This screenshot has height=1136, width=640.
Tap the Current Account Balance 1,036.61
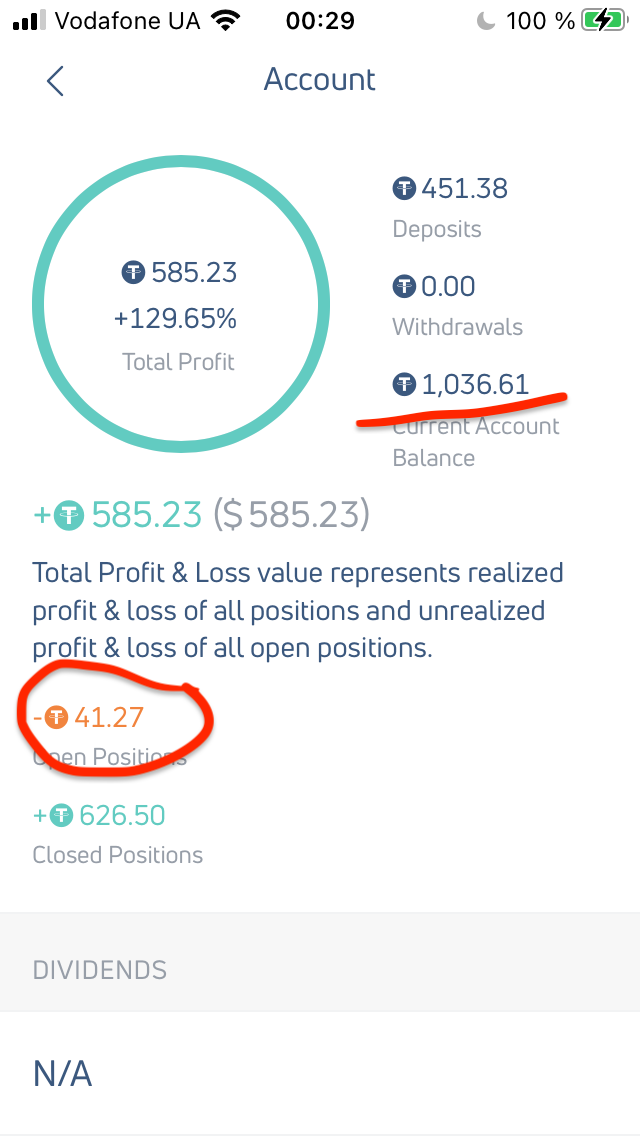[x=475, y=384]
